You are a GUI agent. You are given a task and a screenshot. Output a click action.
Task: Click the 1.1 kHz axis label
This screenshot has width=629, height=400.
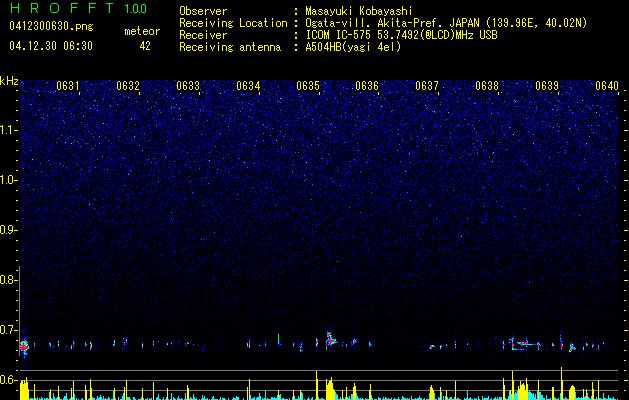click(9, 130)
